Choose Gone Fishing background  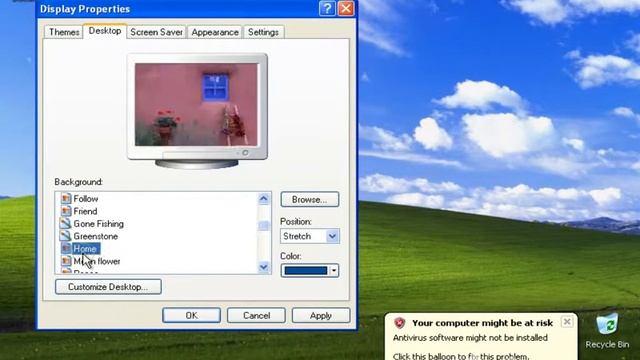click(98, 224)
